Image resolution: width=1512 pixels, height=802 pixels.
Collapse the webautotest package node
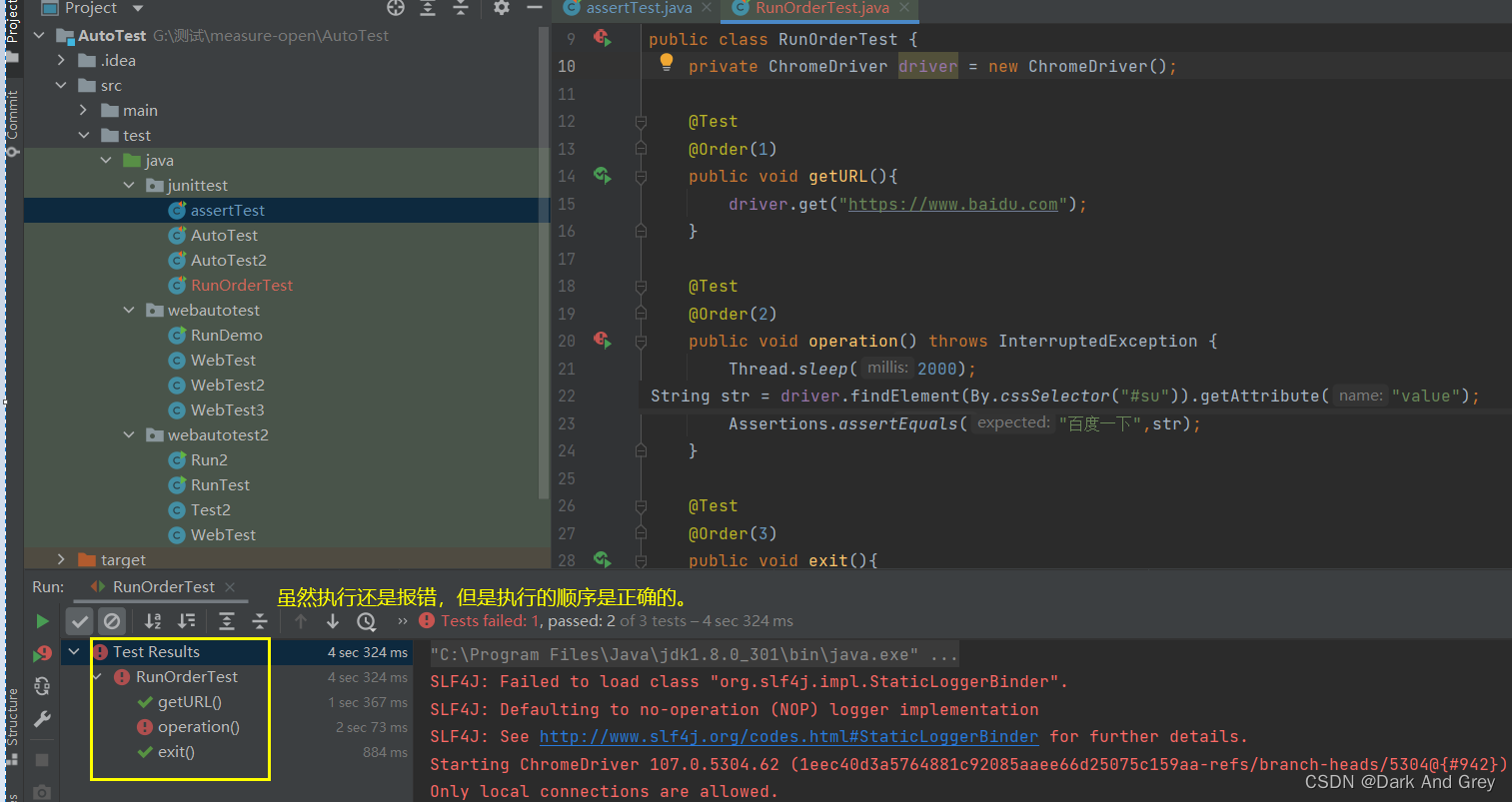click(129, 311)
